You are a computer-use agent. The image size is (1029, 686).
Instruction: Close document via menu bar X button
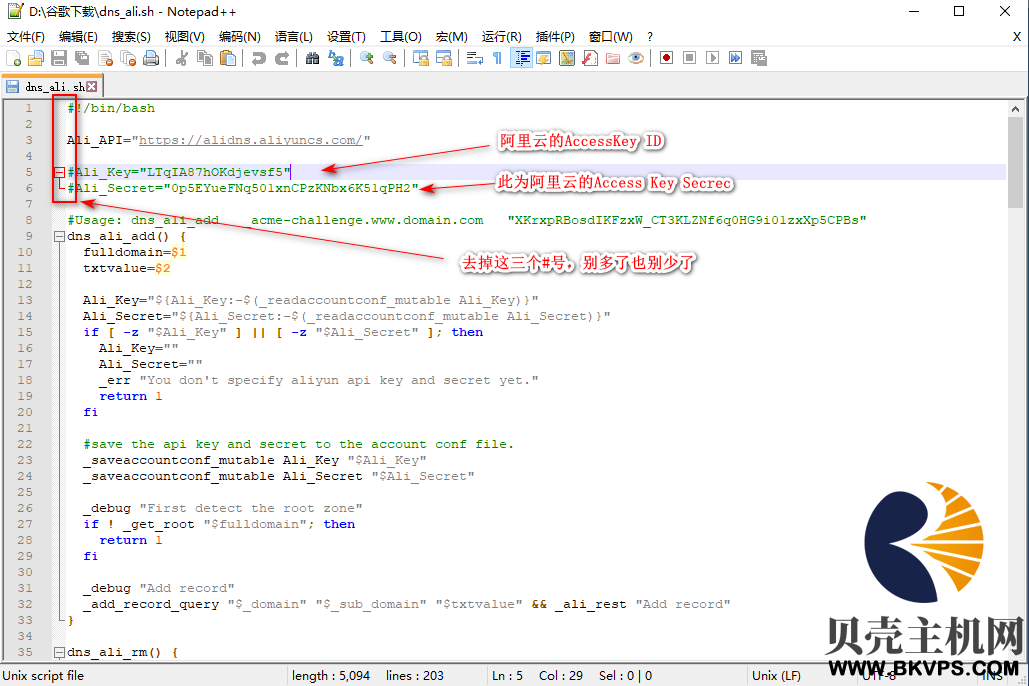1017,37
